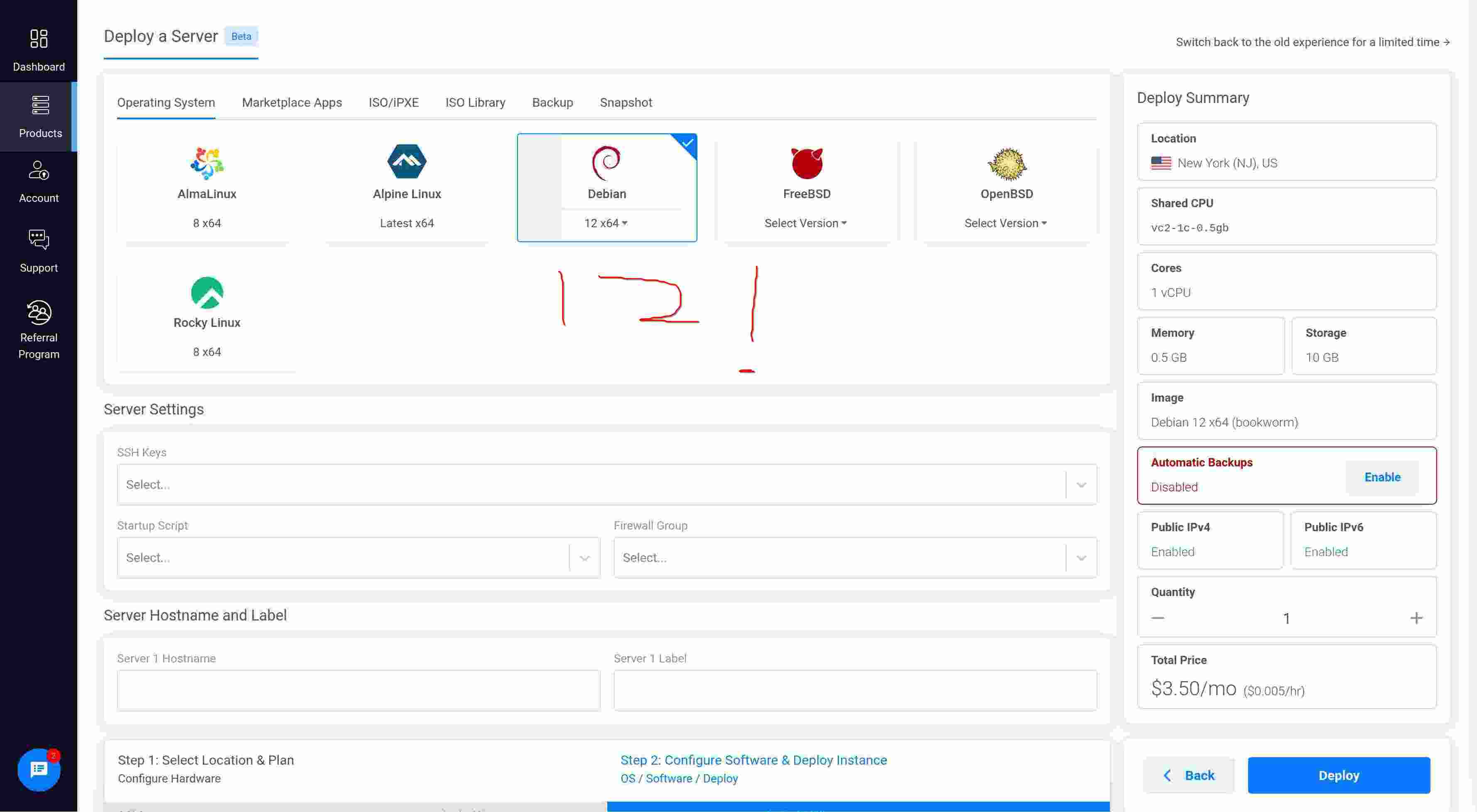This screenshot has width=1477, height=812.
Task: Open FreeBSD Select Version dropdown
Action: coord(806,223)
